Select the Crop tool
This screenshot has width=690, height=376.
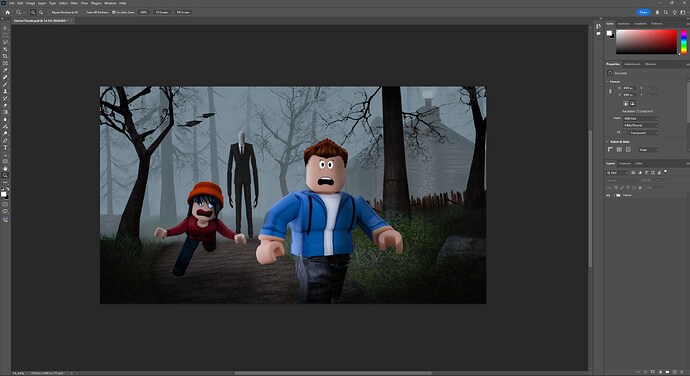5,56
